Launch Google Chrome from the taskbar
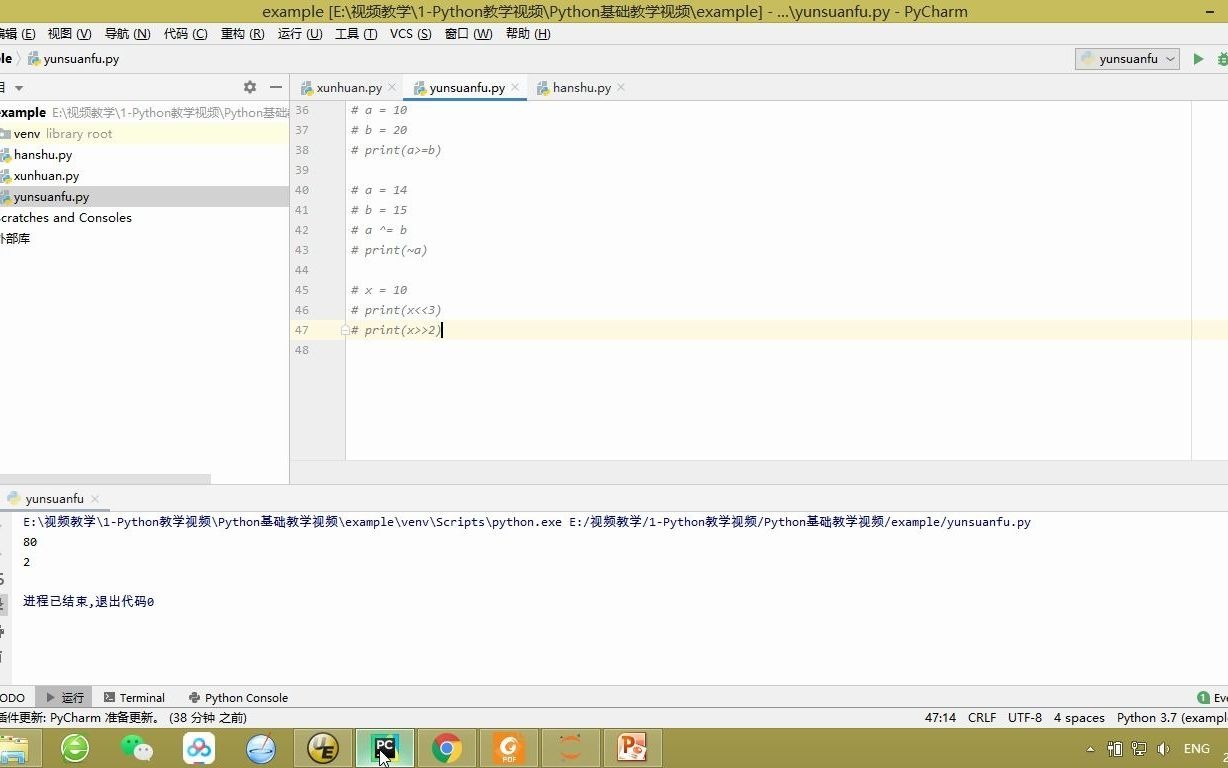The height and width of the screenshot is (768, 1228). [x=446, y=748]
